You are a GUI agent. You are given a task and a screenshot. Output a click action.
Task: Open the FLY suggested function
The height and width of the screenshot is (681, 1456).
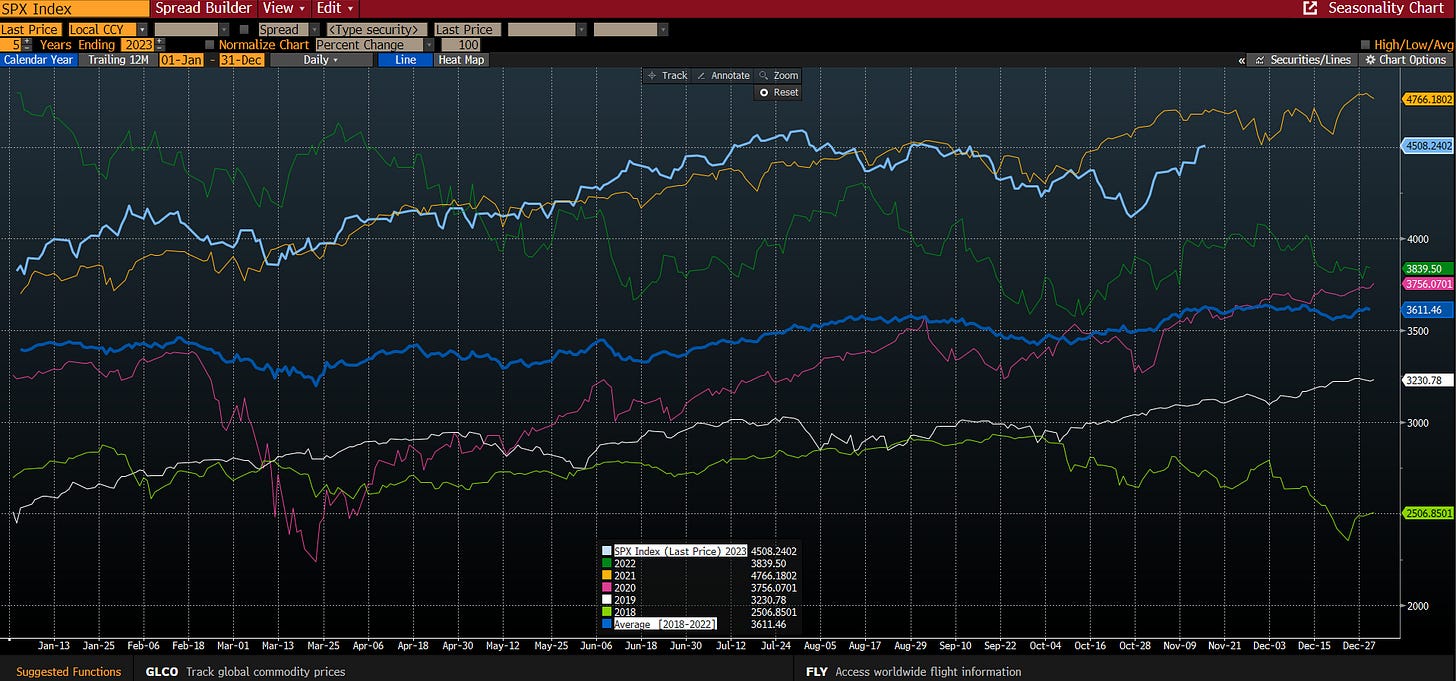tap(816, 672)
